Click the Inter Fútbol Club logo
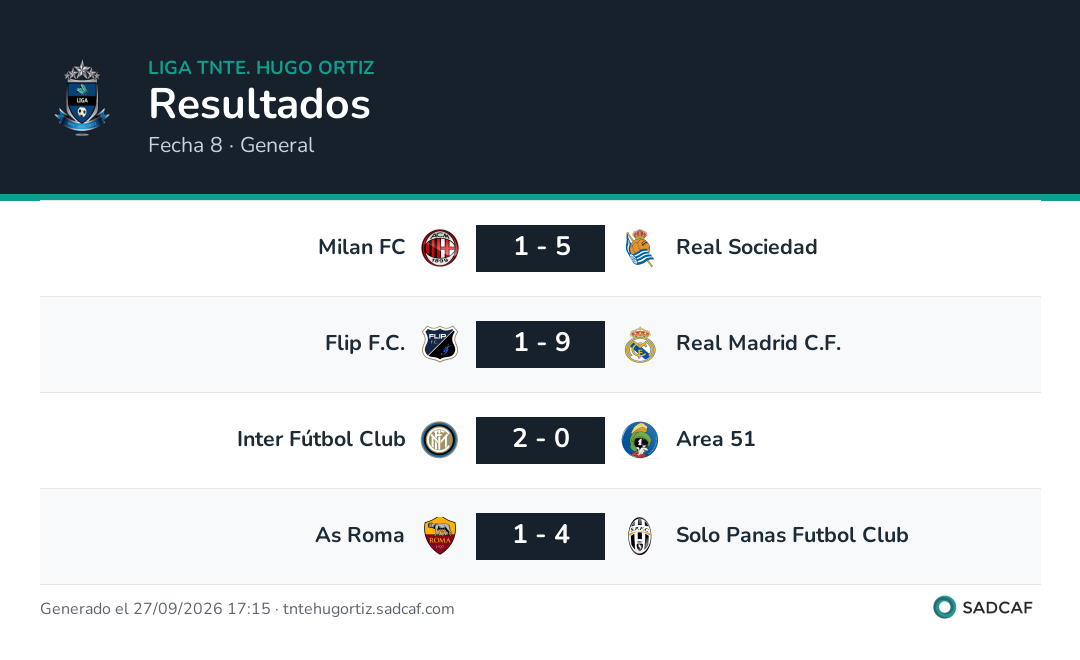 coord(439,440)
